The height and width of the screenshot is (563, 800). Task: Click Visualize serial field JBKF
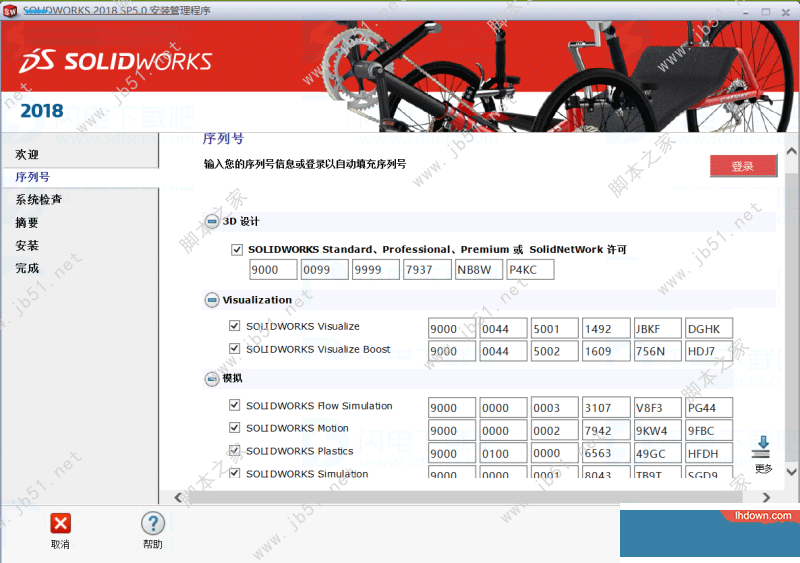tap(658, 329)
